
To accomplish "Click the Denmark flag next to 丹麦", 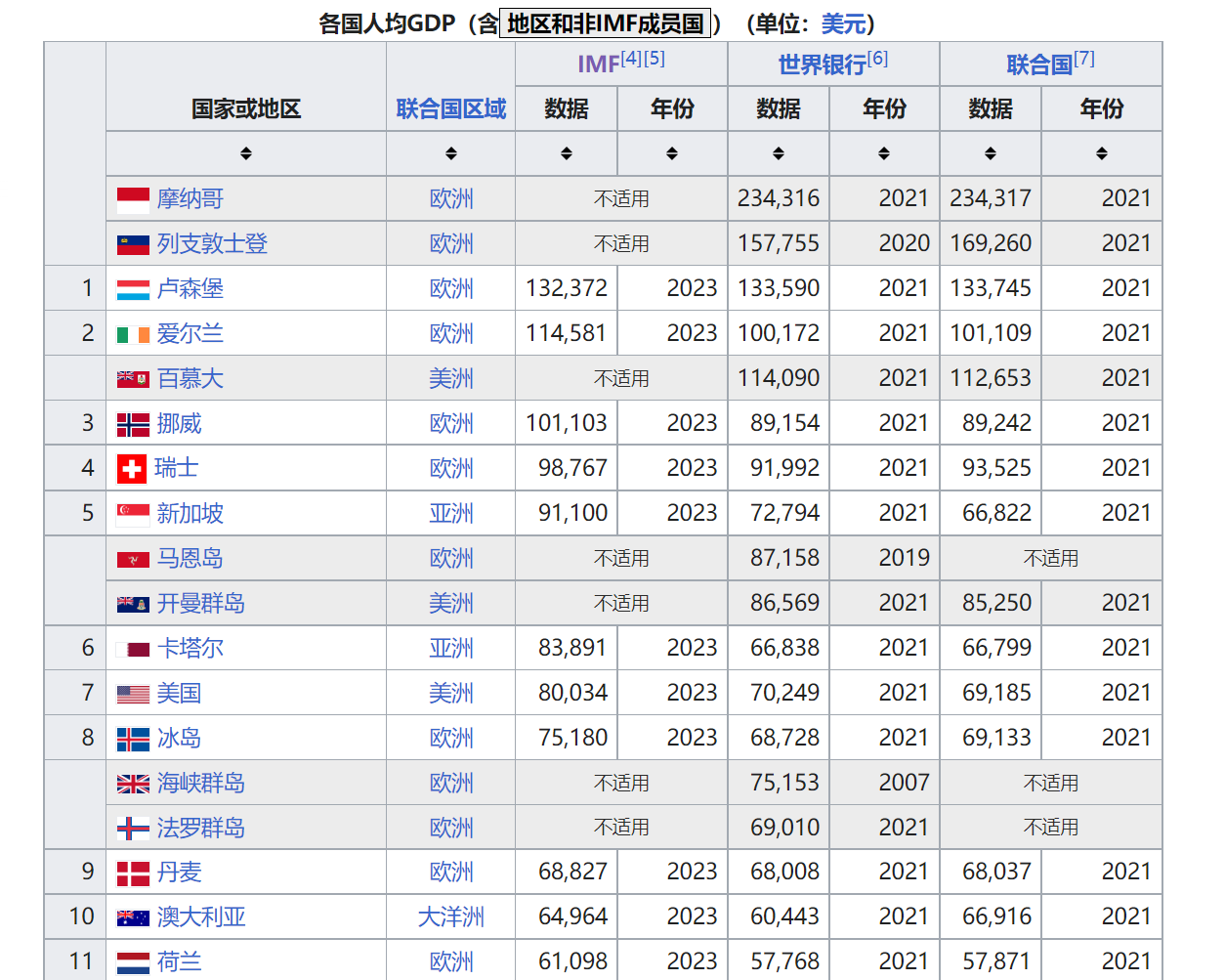I will (133, 873).
